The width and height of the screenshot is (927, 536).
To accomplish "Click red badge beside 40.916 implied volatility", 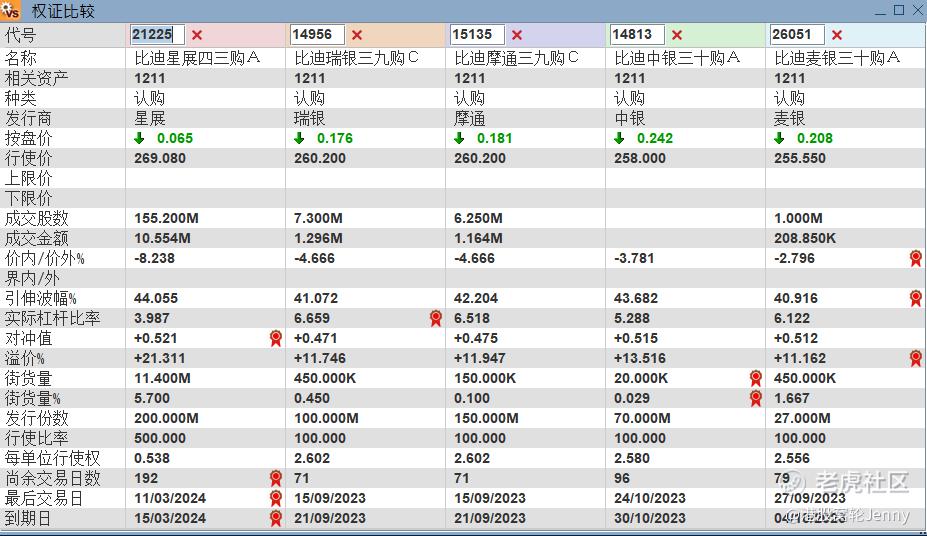I will pyautogui.click(x=916, y=298).
